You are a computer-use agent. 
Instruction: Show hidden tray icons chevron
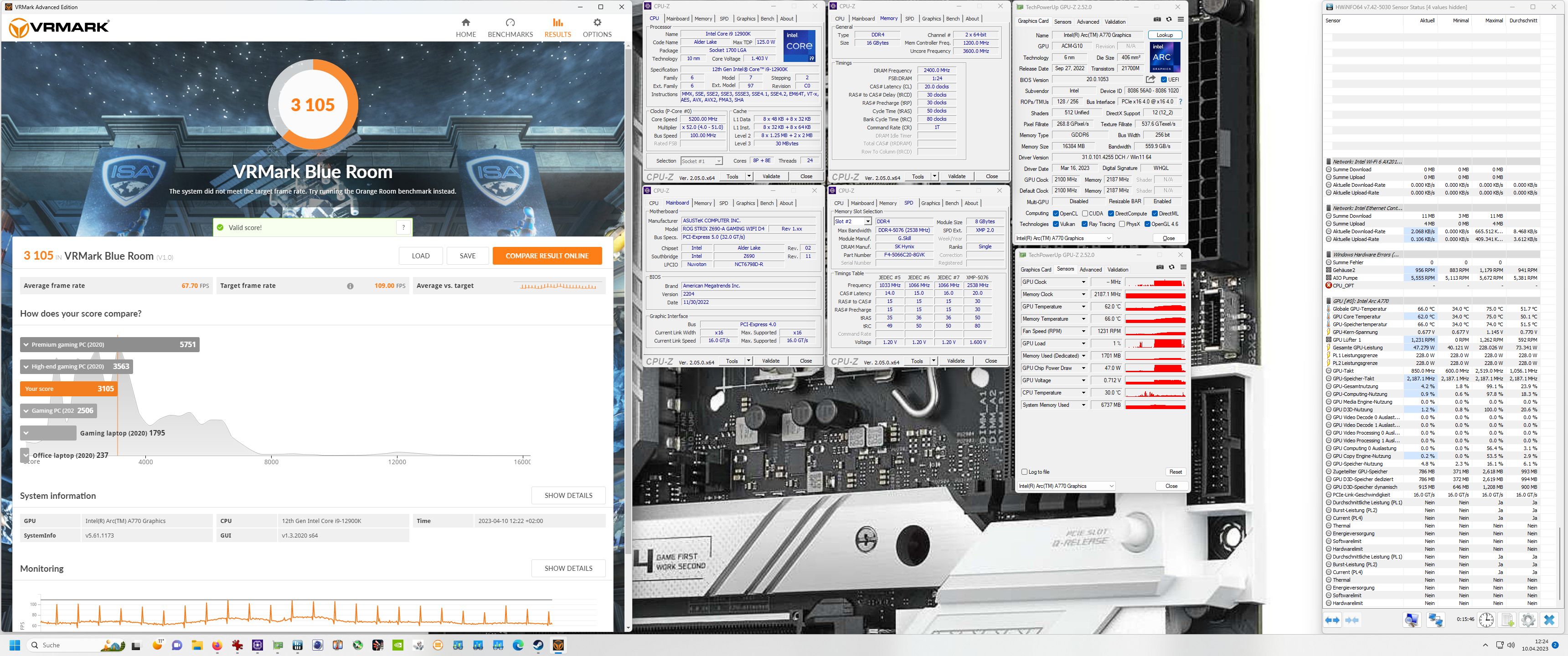click(x=1485, y=645)
